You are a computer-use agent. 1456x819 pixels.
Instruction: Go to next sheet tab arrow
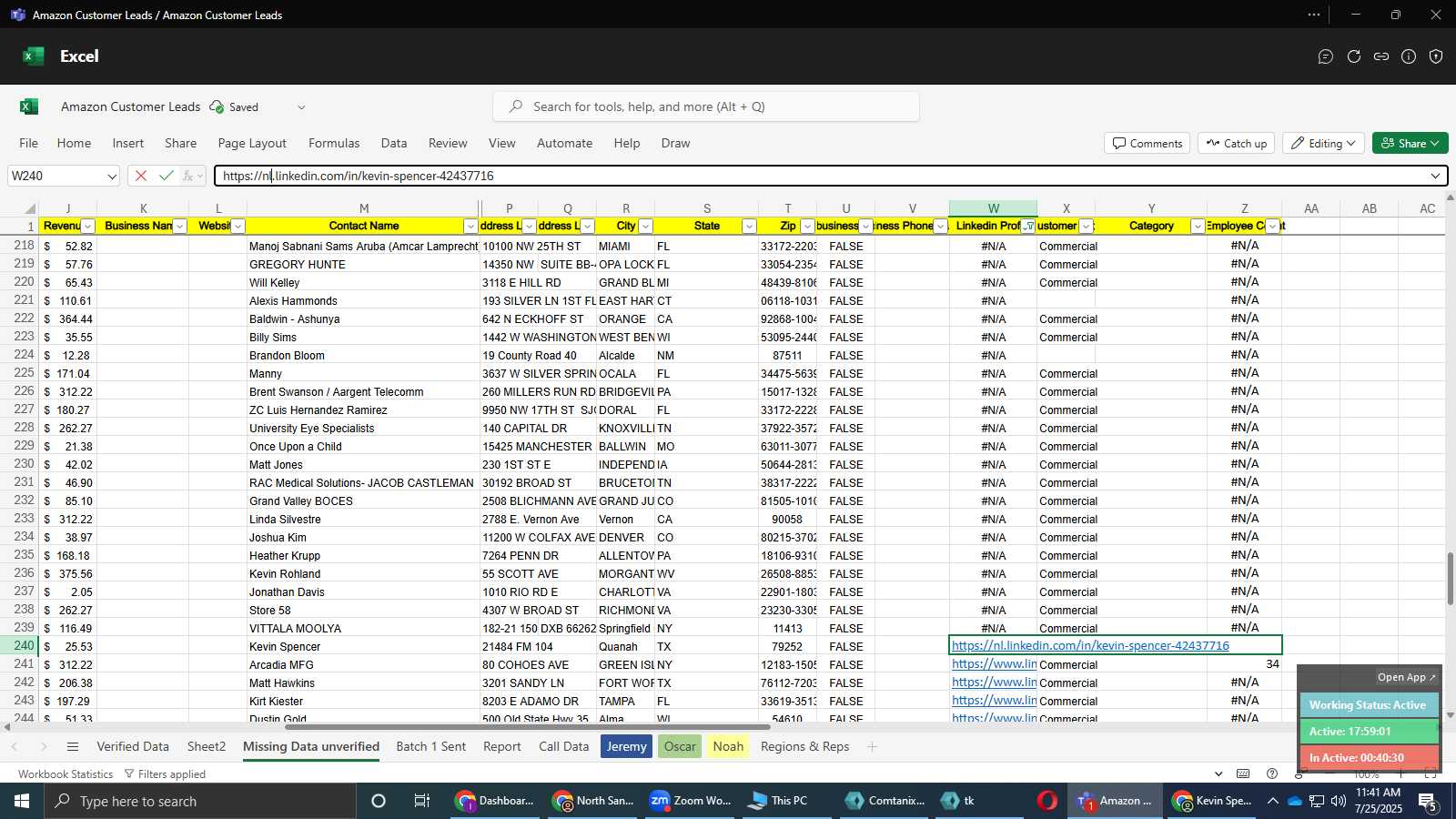click(43, 747)
